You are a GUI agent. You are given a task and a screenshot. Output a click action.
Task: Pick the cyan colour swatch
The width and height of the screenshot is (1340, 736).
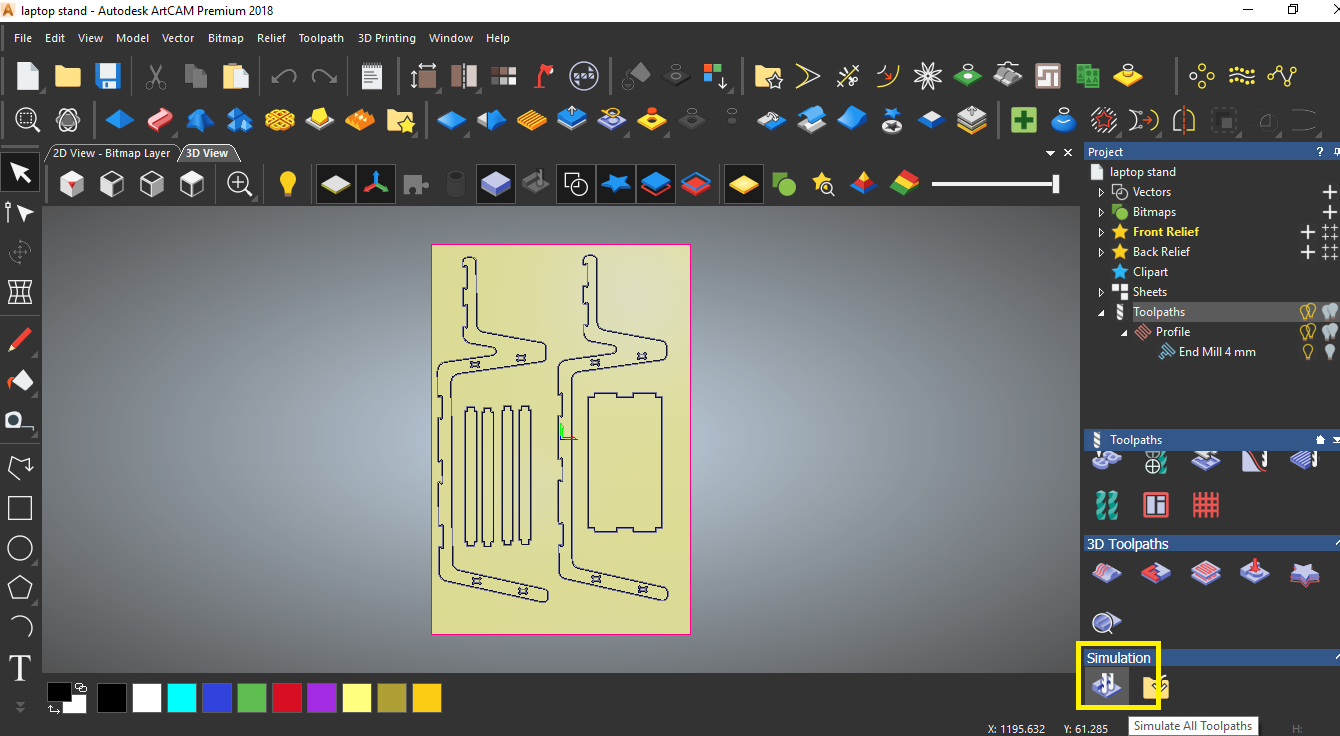[x=181, y=698]
